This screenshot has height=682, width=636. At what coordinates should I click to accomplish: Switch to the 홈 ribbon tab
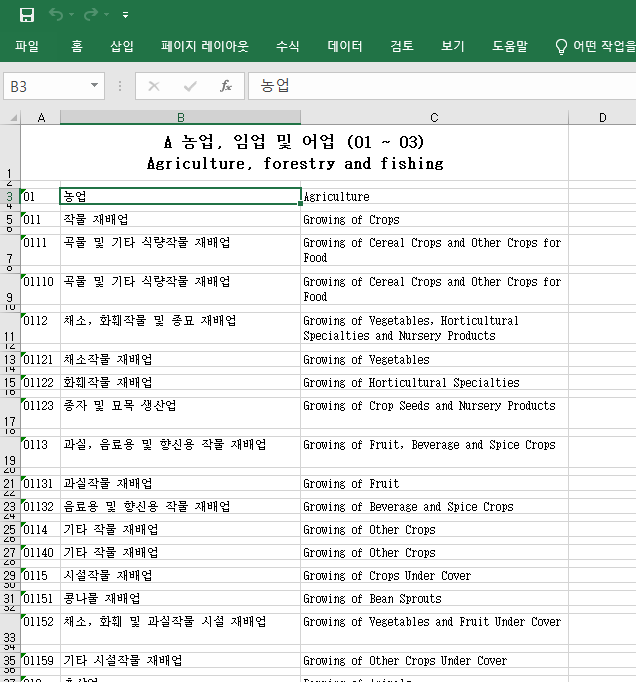pyautogui.click(x=77, y=46)
